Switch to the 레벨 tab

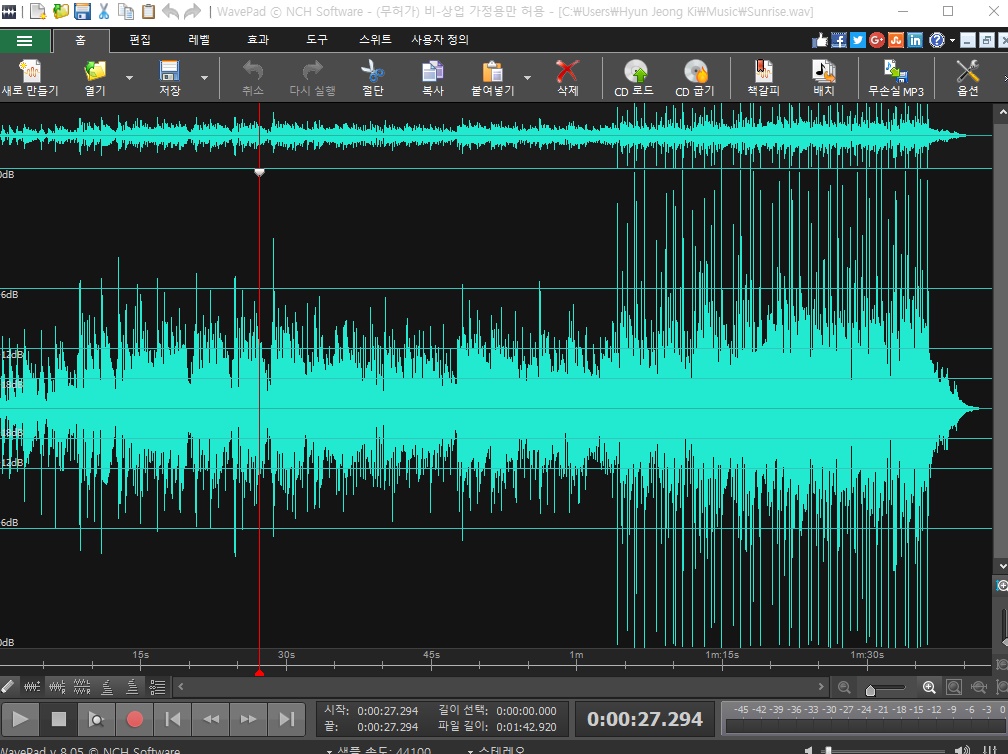coord(199,40)
